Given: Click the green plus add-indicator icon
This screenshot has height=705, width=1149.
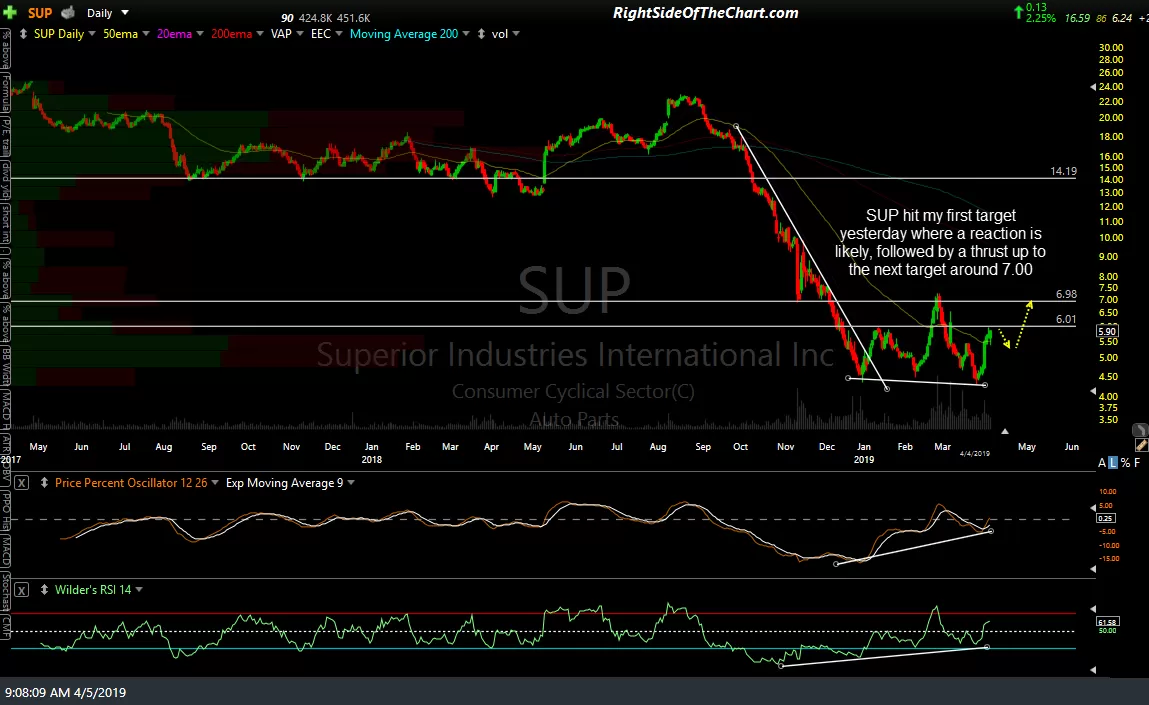Looking at the screenshot, I should tap(10, 12).
